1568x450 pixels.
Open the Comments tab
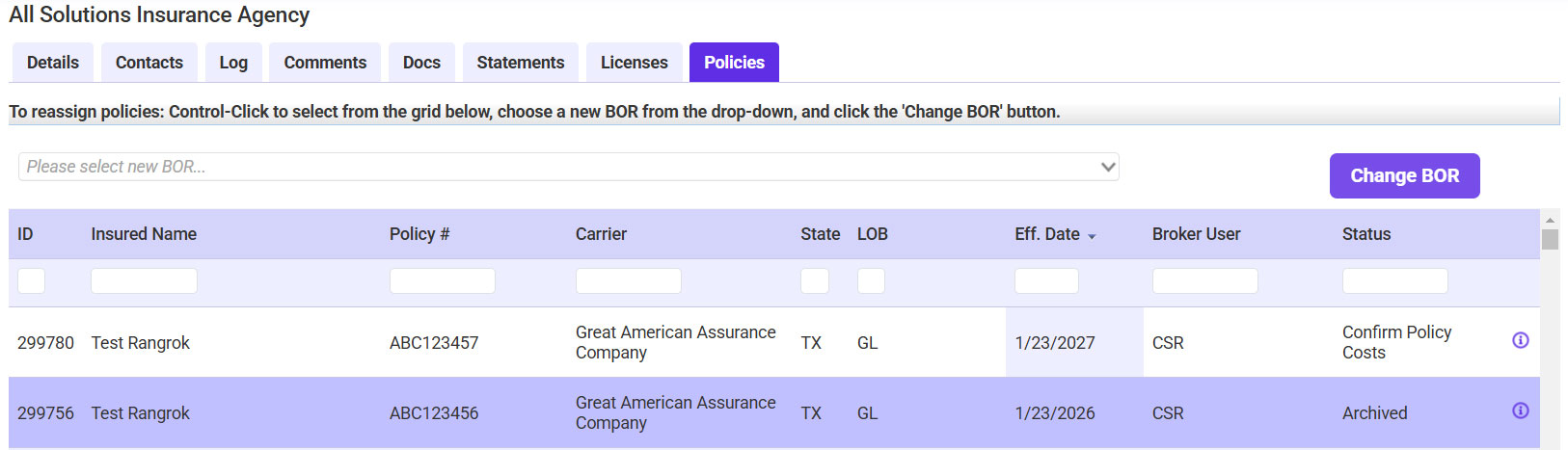(x=325, y=63)
